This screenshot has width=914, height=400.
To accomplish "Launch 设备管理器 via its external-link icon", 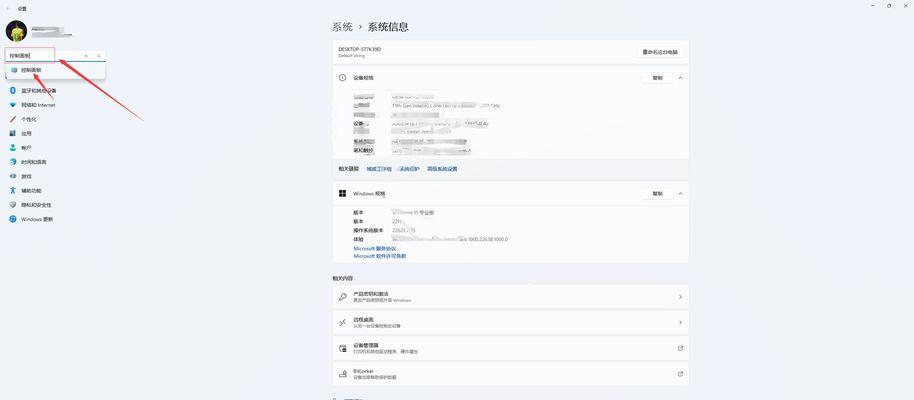I will click(680, 348).
